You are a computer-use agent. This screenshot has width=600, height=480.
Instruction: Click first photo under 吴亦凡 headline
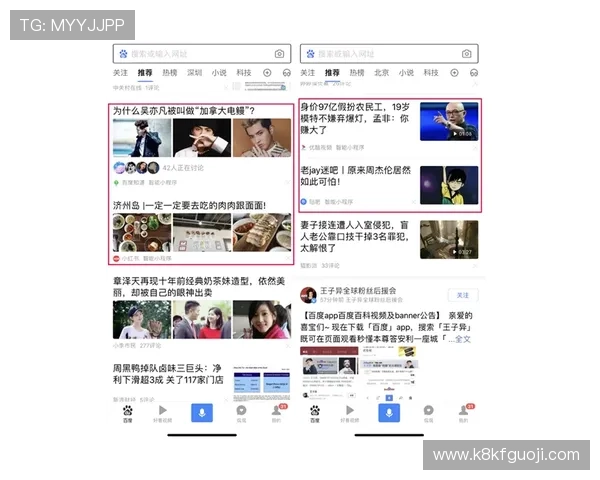142,138
